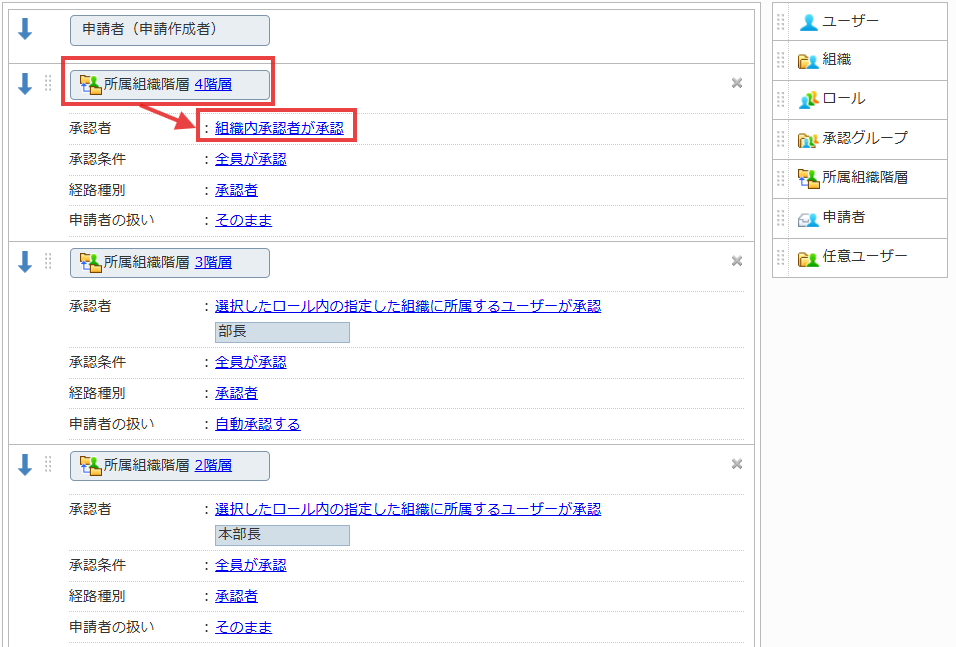
Task: Click 全員が承認 link in the 2階層 step
Action: 251,565
